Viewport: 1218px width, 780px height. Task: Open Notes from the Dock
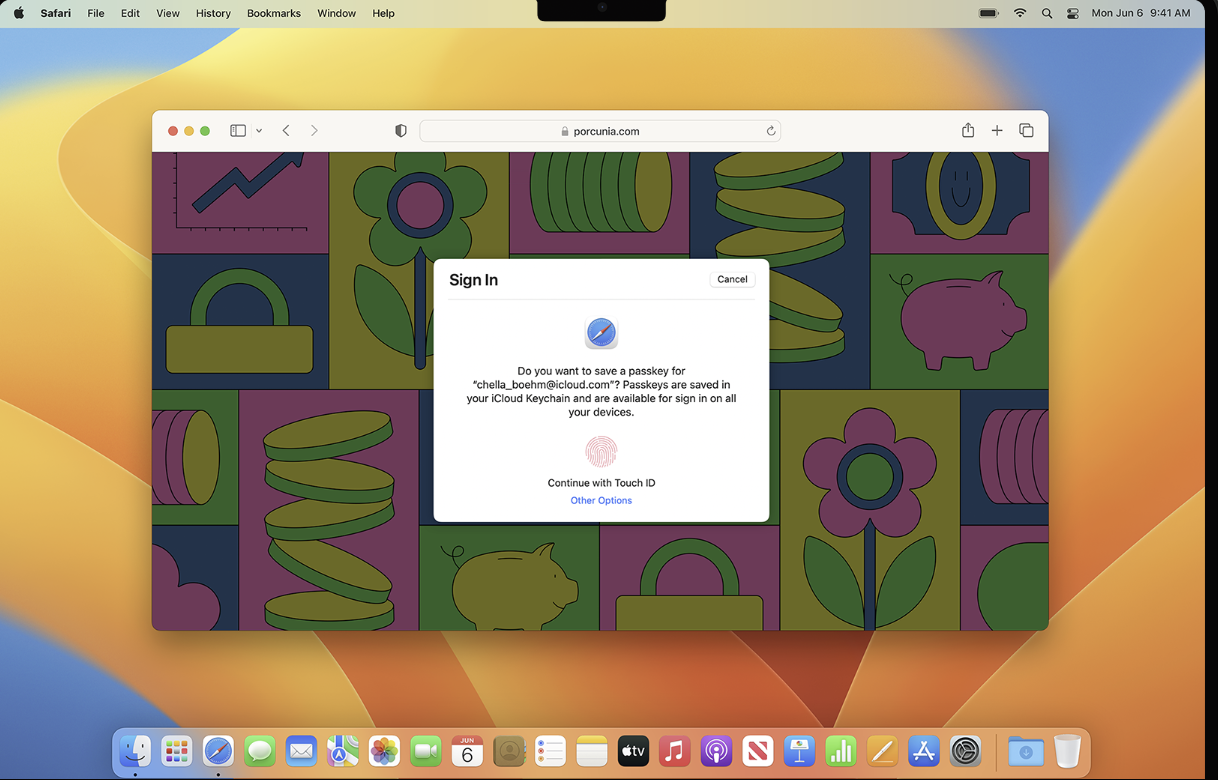592,750
